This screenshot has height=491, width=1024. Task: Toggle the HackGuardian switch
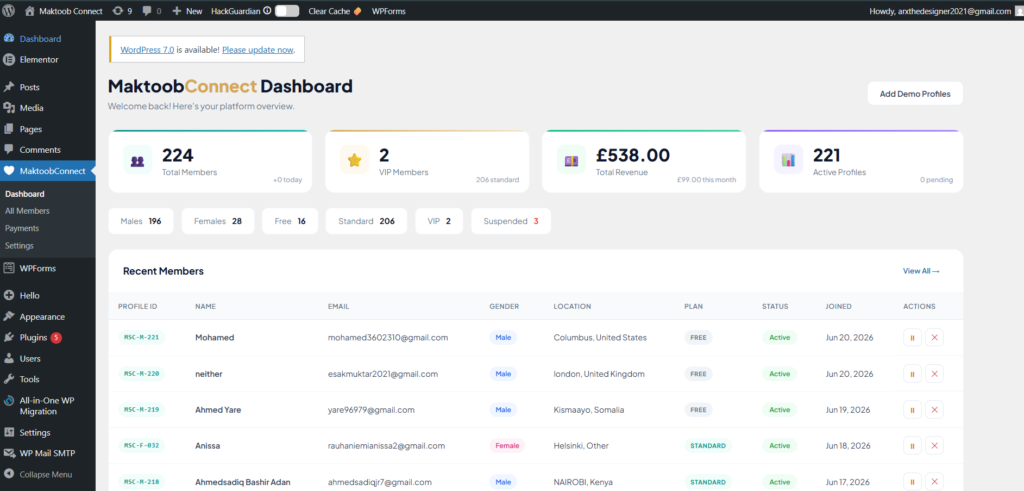click(287, 11)
